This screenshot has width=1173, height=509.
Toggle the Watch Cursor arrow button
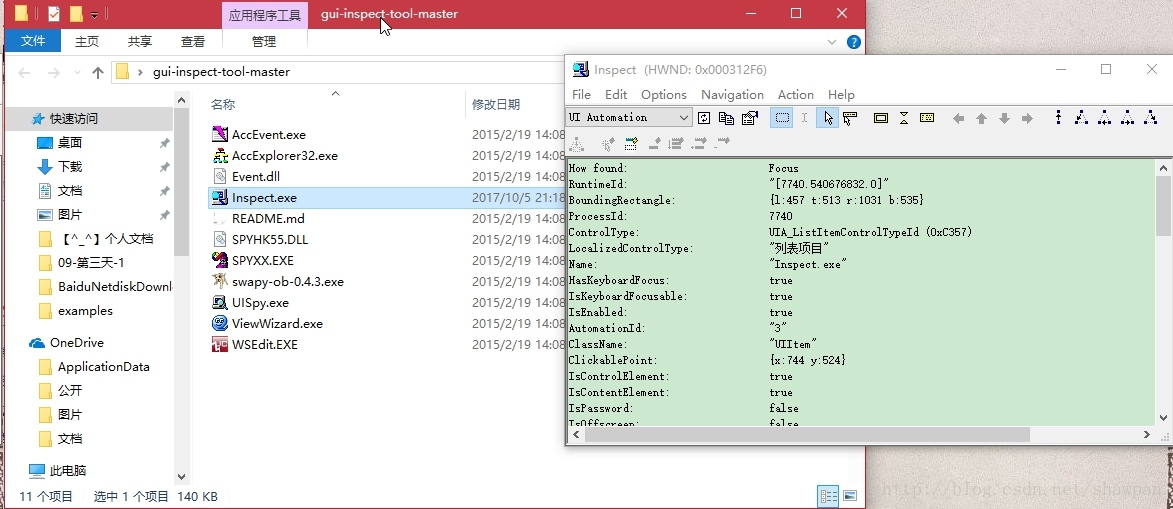pyautogui.click(x=827, y=118)
